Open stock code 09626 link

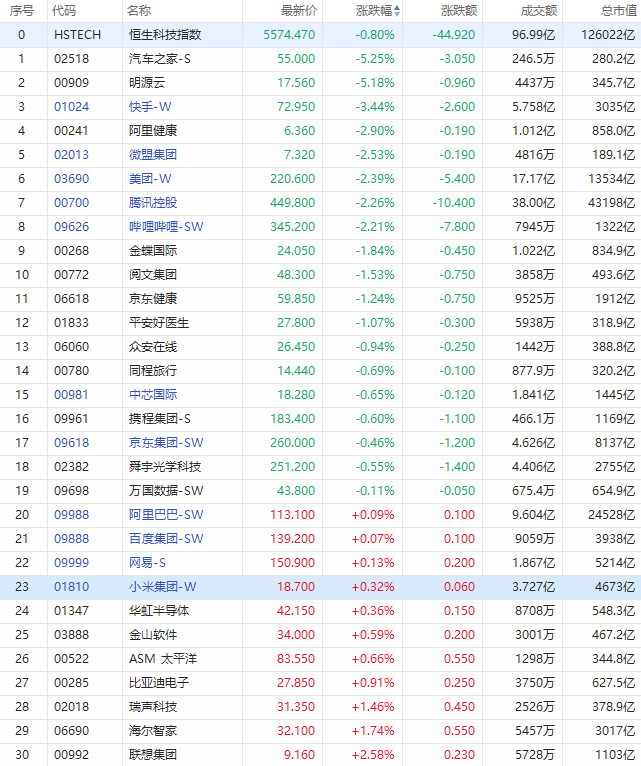click(72, 227)
